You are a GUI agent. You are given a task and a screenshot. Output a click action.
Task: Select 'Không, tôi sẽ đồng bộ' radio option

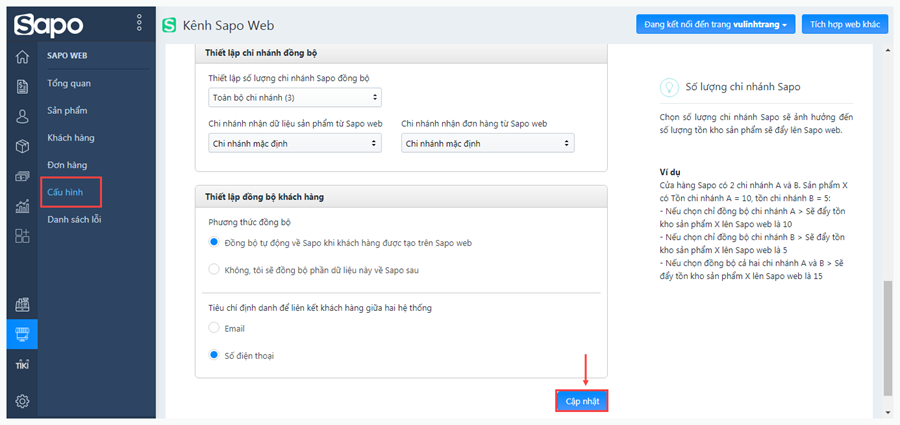pos(214,269)
